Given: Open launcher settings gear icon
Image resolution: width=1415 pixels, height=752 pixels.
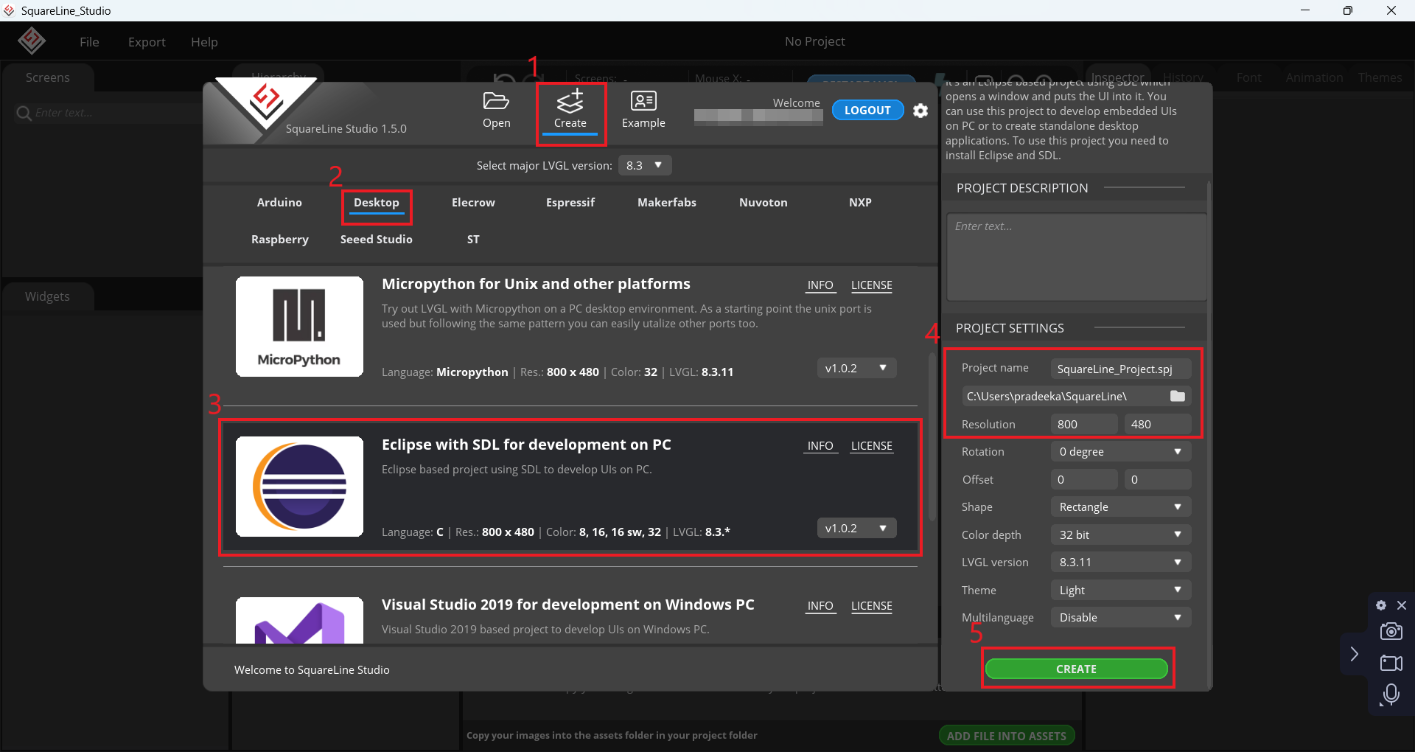Looking at the screenshot, I should 921,110.
